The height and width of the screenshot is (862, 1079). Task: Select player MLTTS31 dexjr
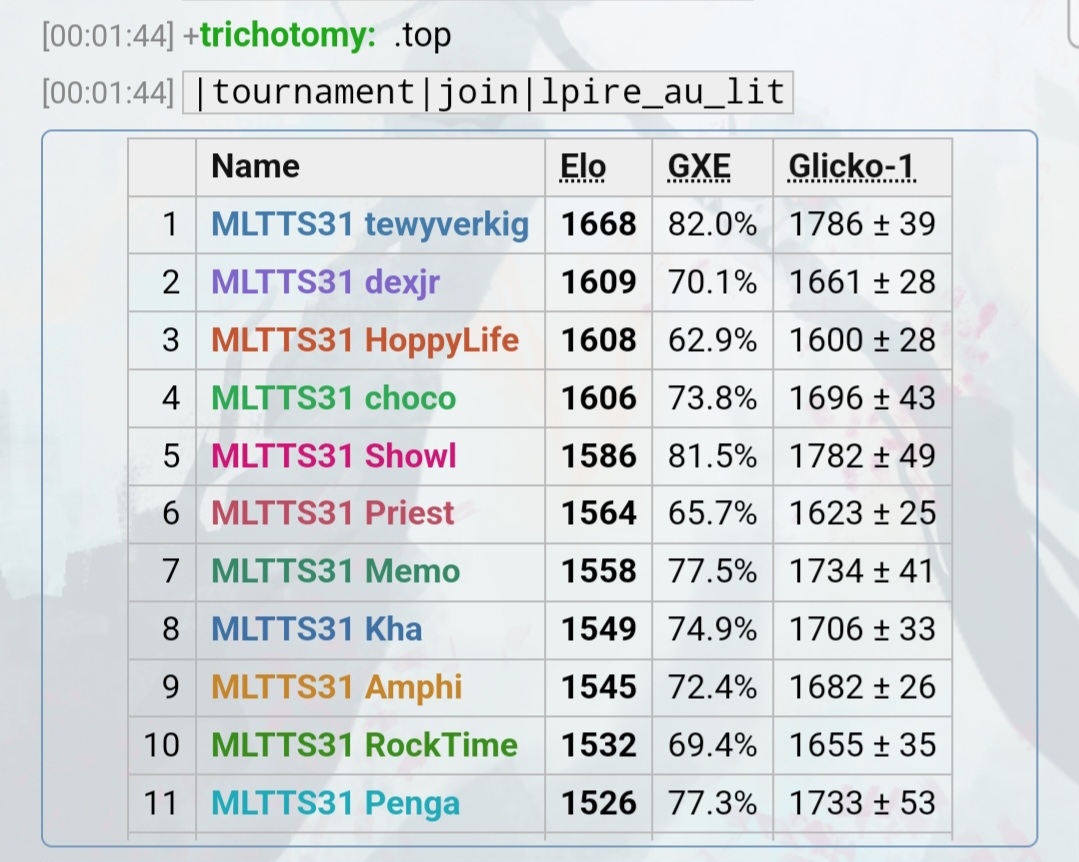325,282
